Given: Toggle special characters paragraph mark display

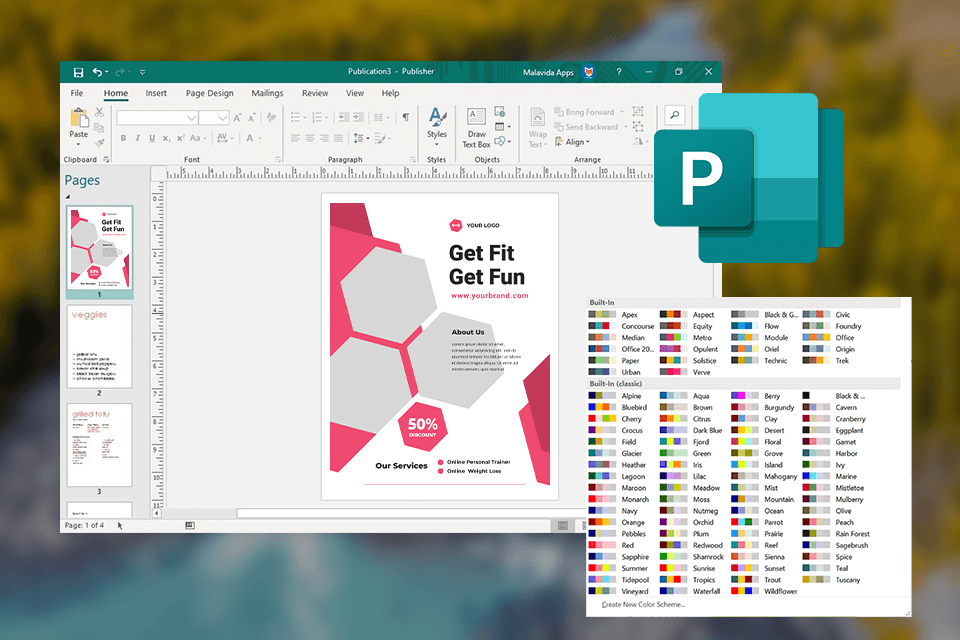Looking at the screenshot, I should [x=405, y=117].
